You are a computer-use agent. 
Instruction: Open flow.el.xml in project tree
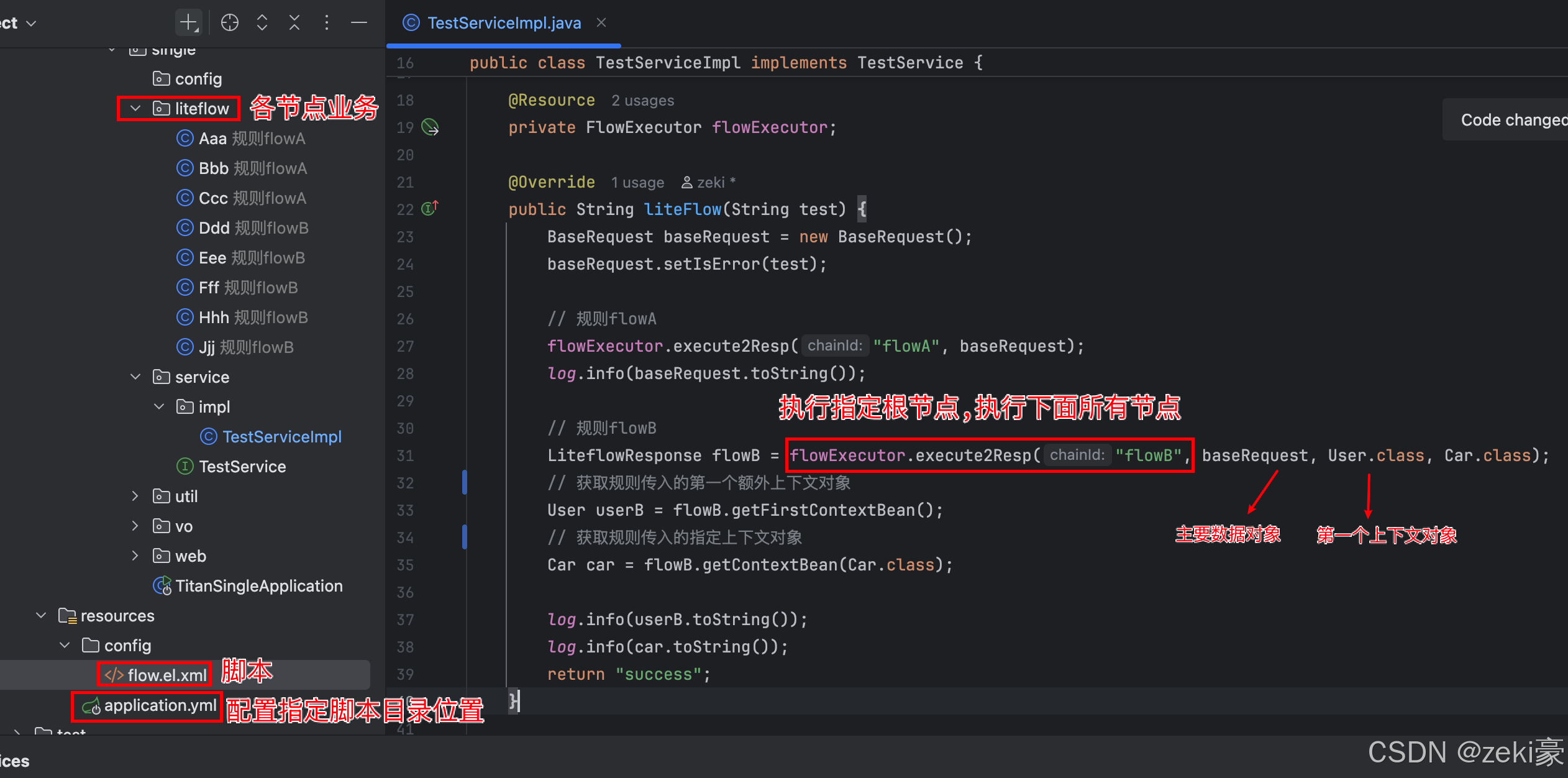(x=166, y=675)
